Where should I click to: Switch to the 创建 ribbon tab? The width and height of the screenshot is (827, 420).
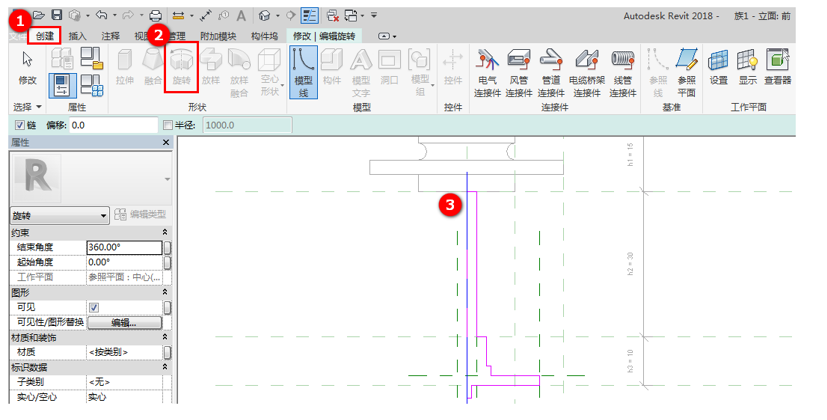pos(45,36)
